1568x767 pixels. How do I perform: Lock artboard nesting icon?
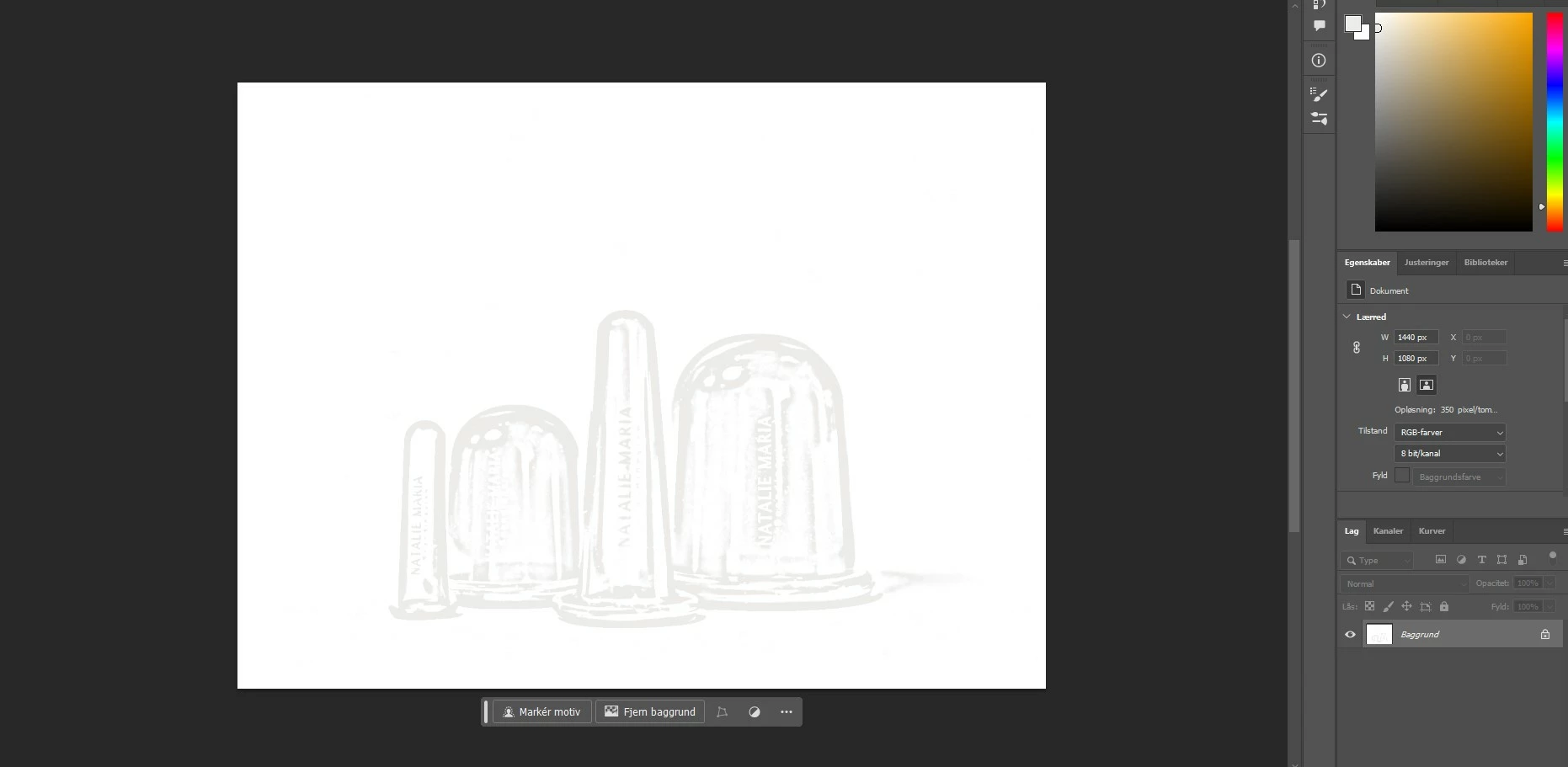pyautogui.click(x=1425, y=606)
